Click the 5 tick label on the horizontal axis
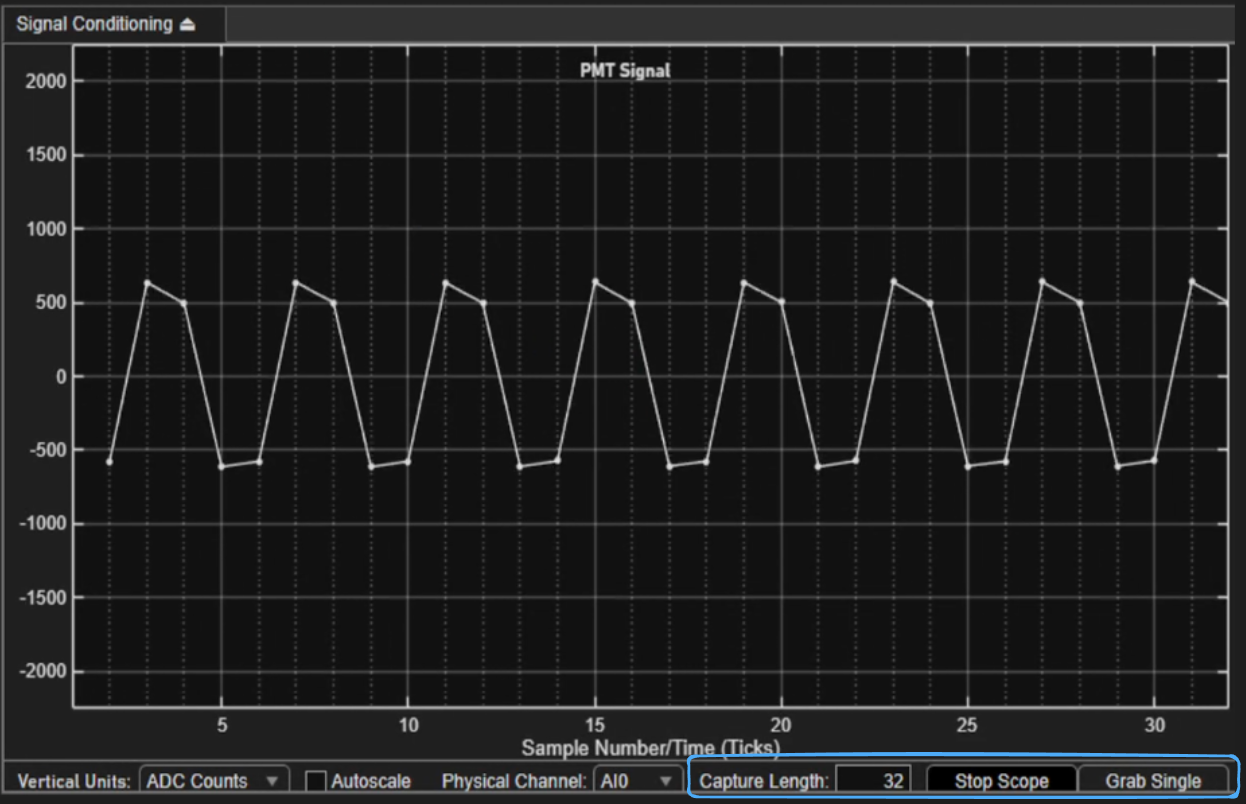The height and width of the screenshot is (804, 1246). (x=221, y=724)
